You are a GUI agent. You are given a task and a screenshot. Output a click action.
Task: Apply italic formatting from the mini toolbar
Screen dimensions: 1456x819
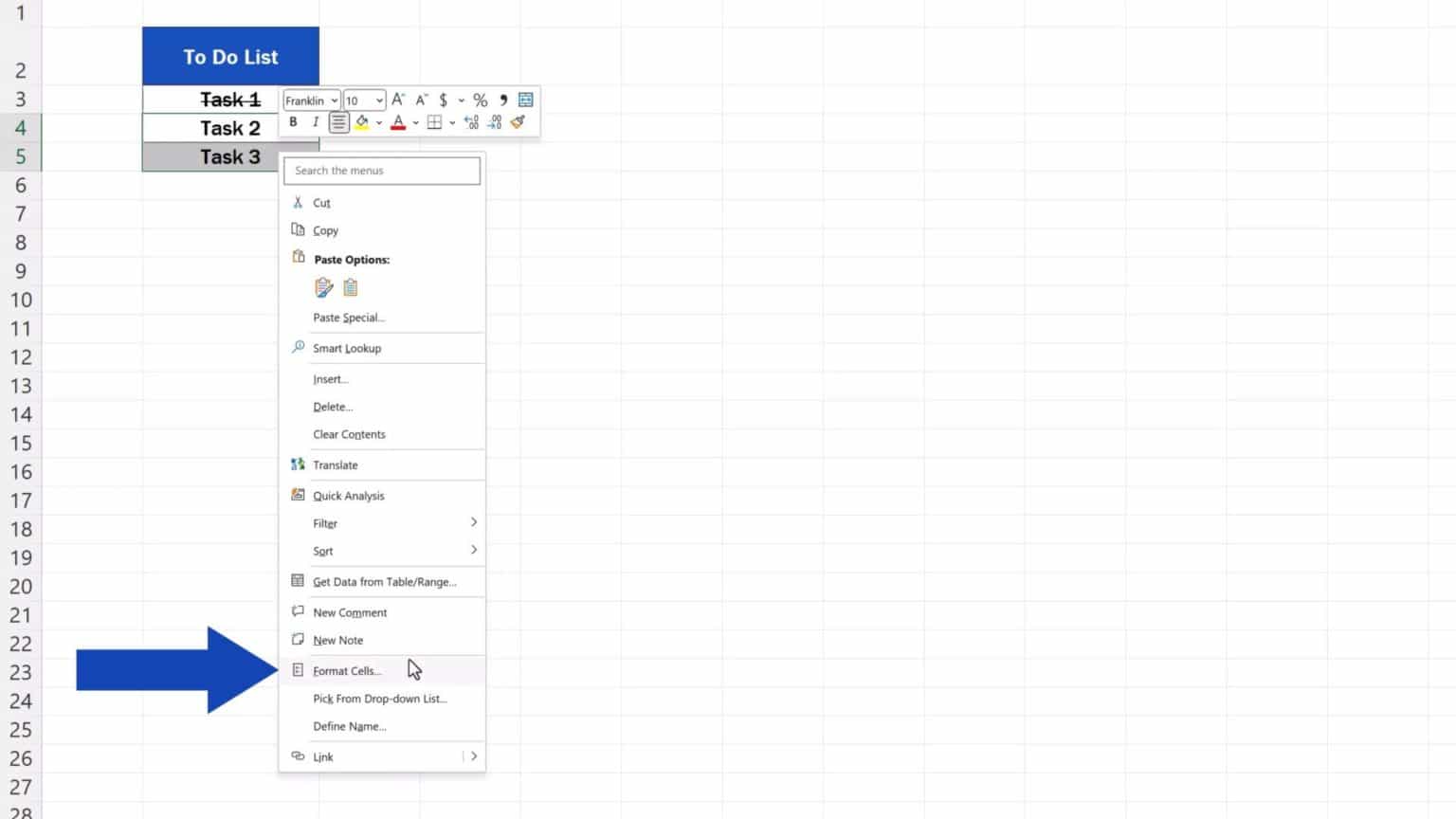tap(316, 121)
